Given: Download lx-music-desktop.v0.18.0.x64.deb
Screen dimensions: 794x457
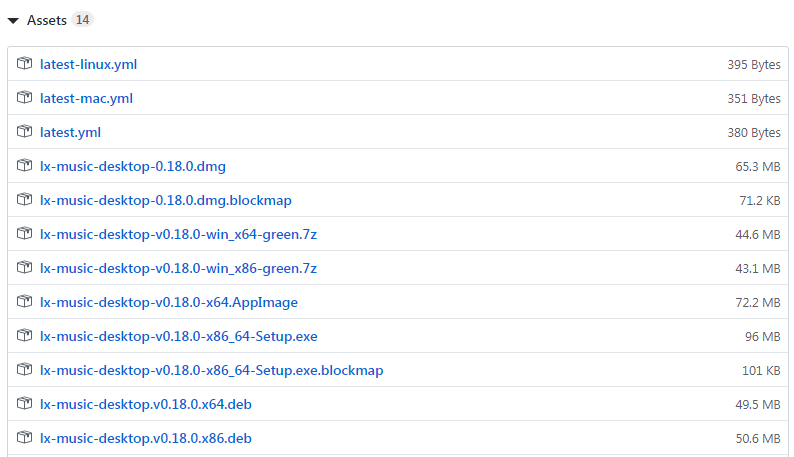Looking at the screenshot, I should tap(146, 404).
